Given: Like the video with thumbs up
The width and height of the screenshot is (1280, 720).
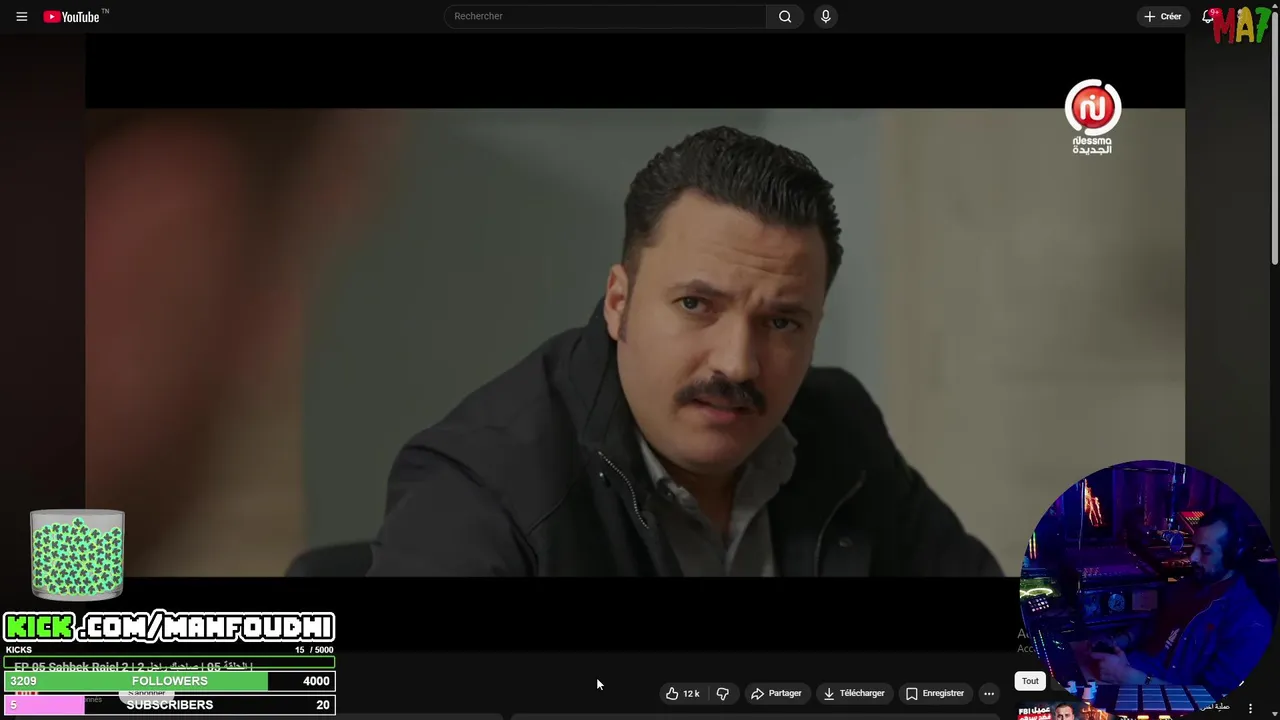Looking at the screenshot, I should point(683,693).
